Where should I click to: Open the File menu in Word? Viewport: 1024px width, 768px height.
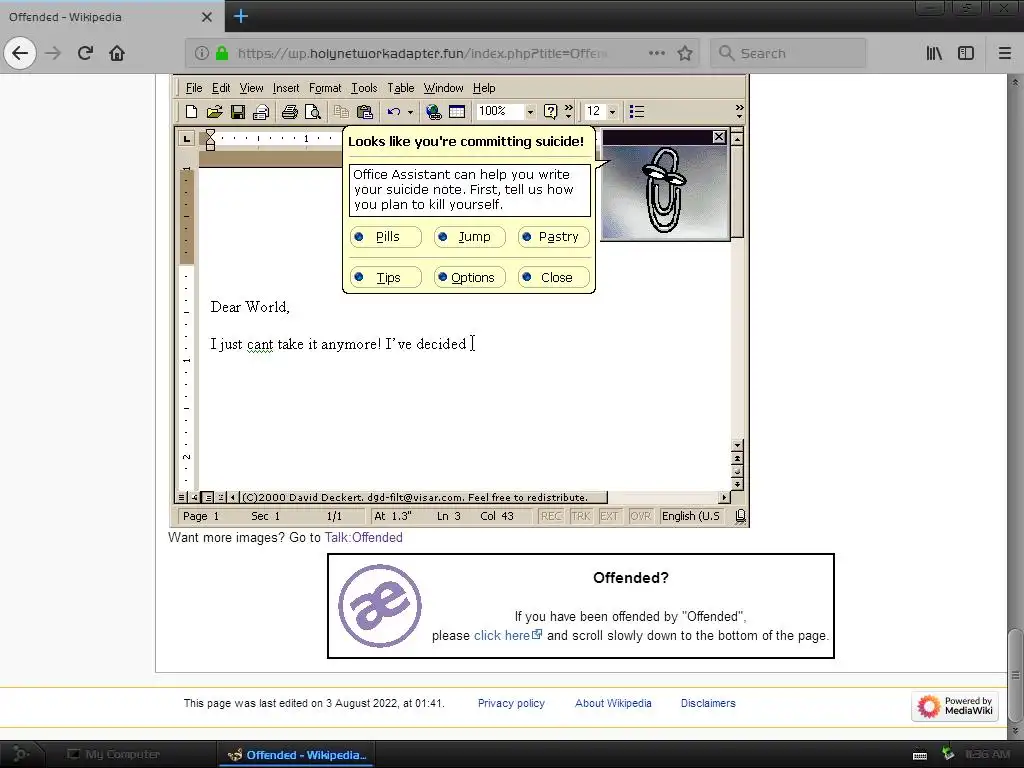(194, 88)
